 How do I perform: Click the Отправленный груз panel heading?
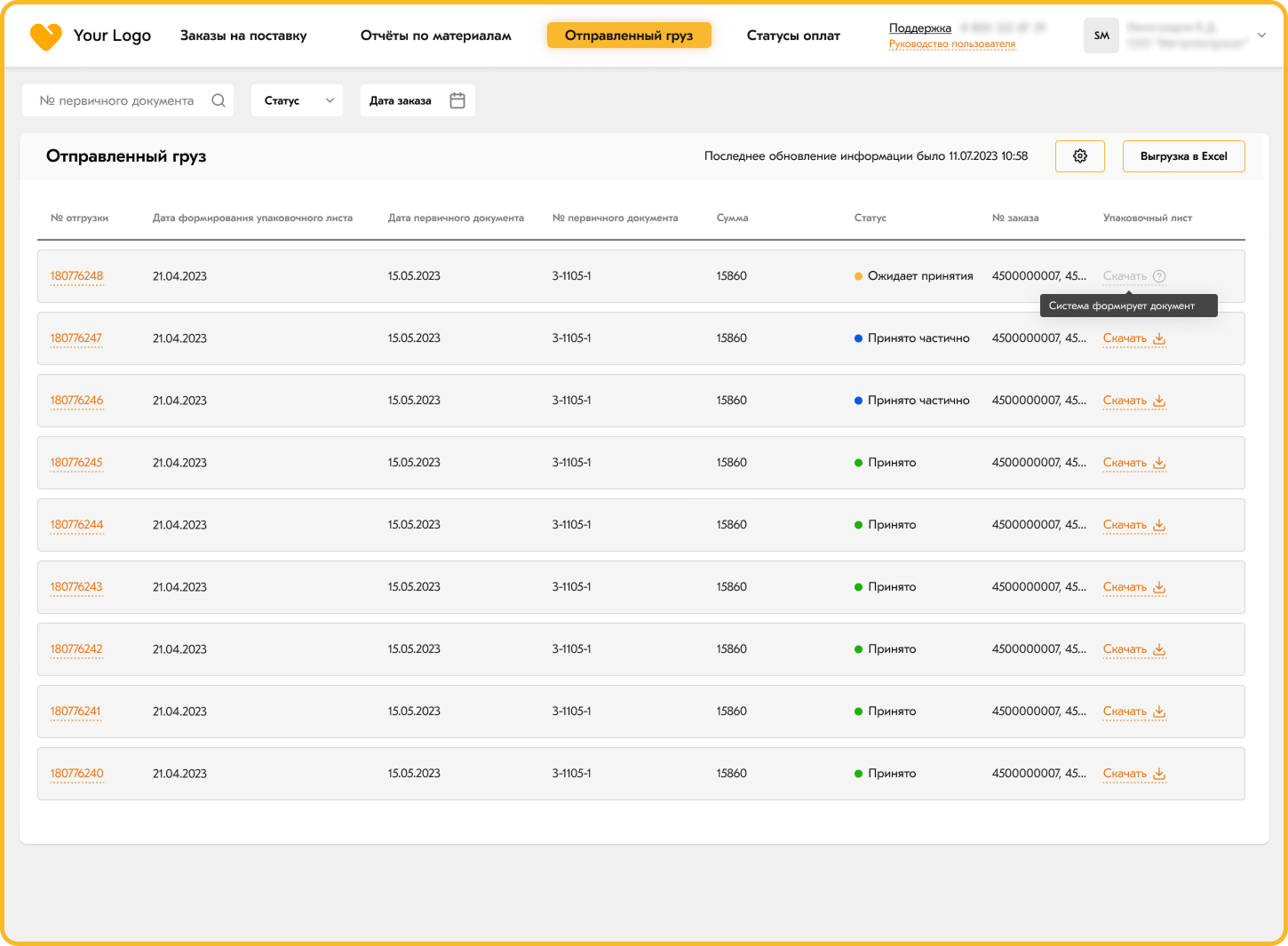(x=126, y=156)
